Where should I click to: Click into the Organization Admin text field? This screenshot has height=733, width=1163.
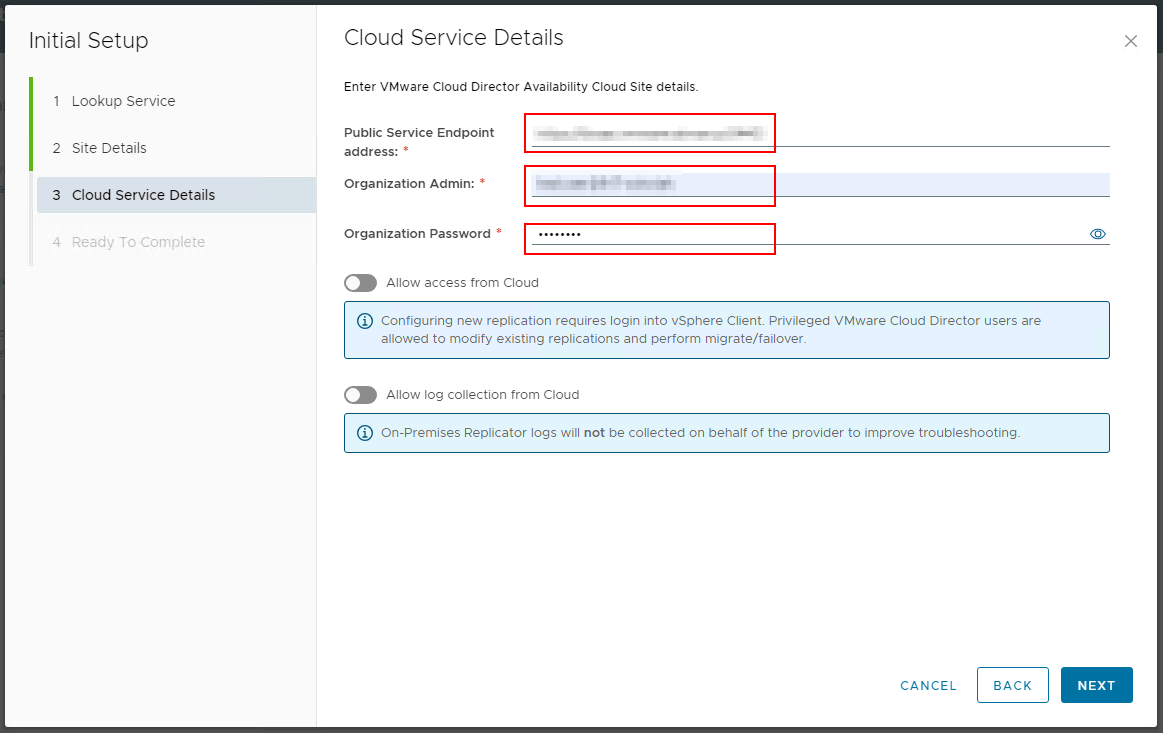pyautogui.click(x=820, y=184)
